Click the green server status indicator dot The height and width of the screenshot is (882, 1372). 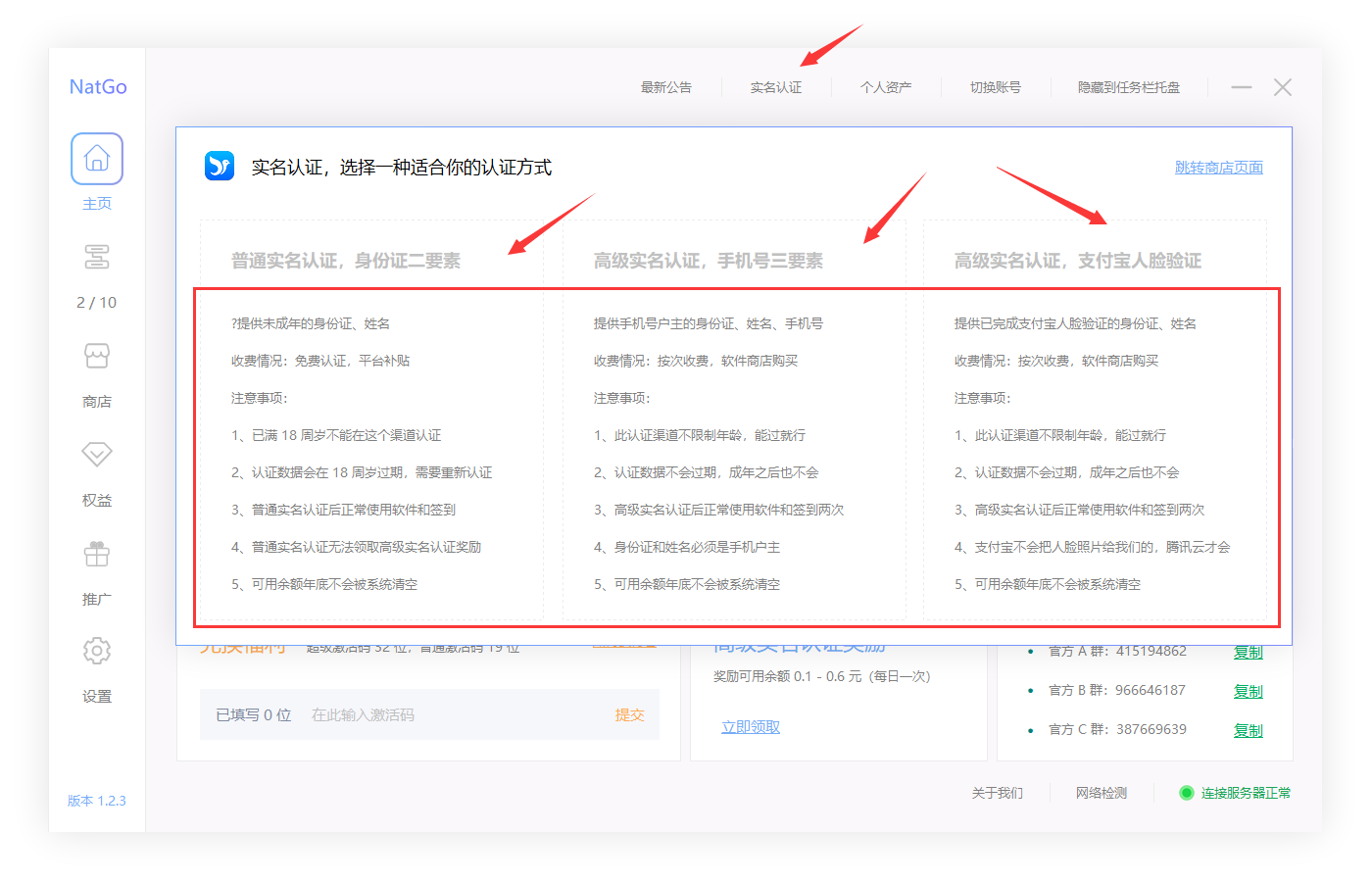(1186, 793)
